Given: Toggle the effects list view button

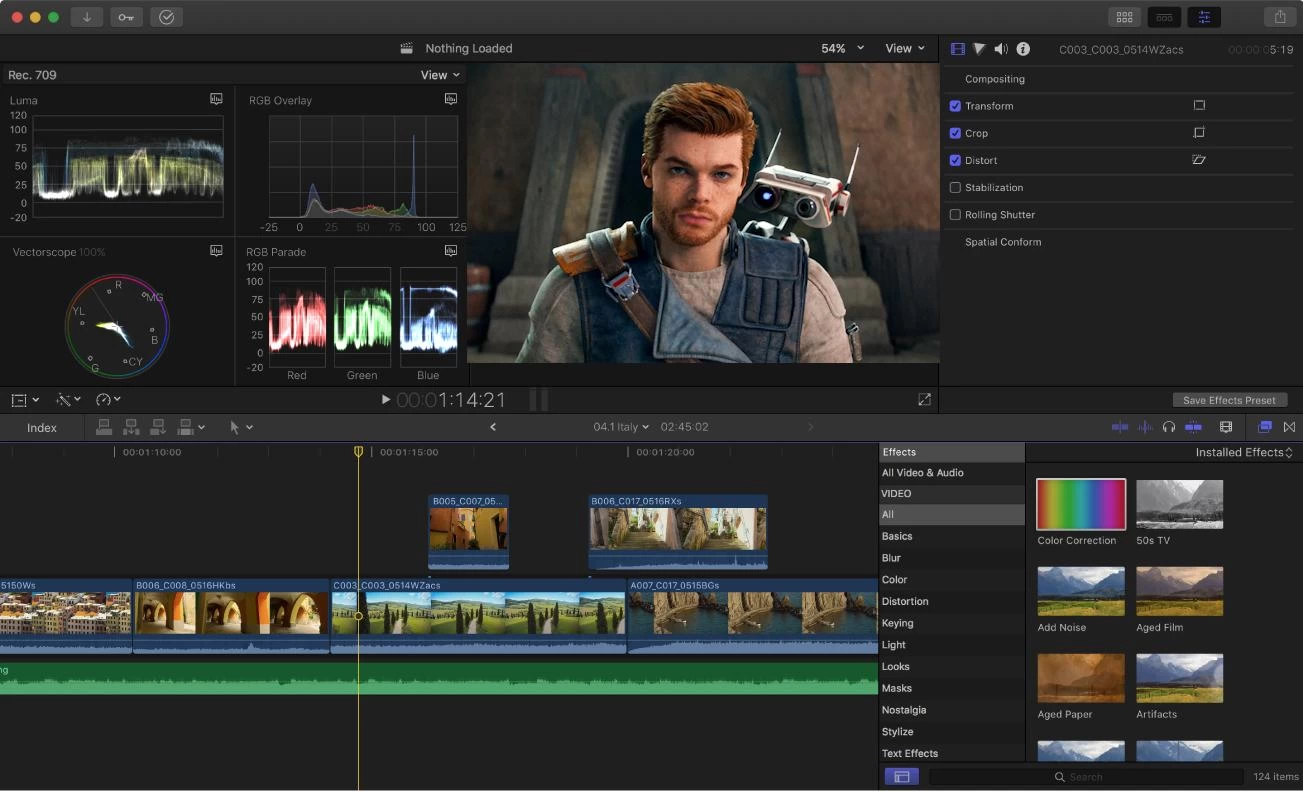Looking at the screenshot, I should [901, 776].
